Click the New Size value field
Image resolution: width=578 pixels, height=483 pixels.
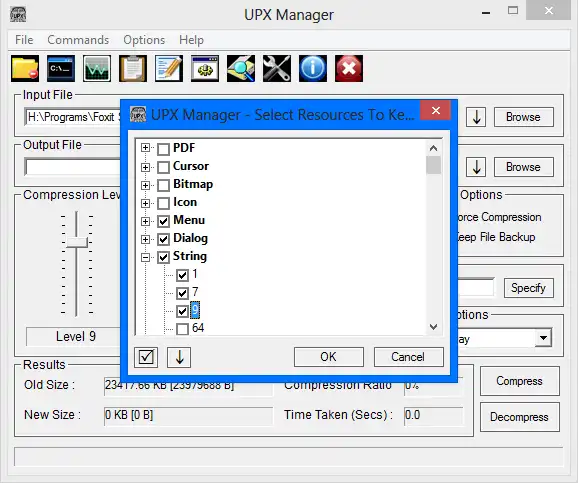[x=188, y=416]
